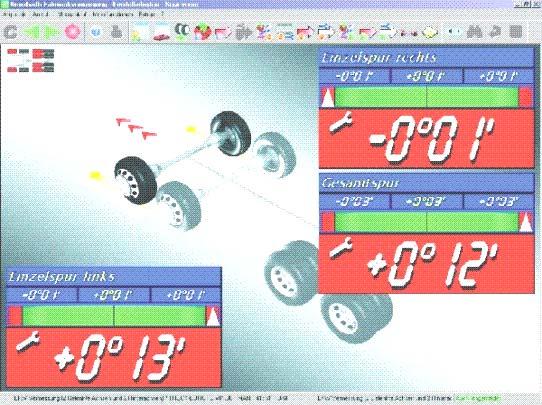The width and height of the screenshot is (542, 405).
Task: Click the white pointer marker on Einzelspur rechts gauge
Action: (x=328, y=97)
